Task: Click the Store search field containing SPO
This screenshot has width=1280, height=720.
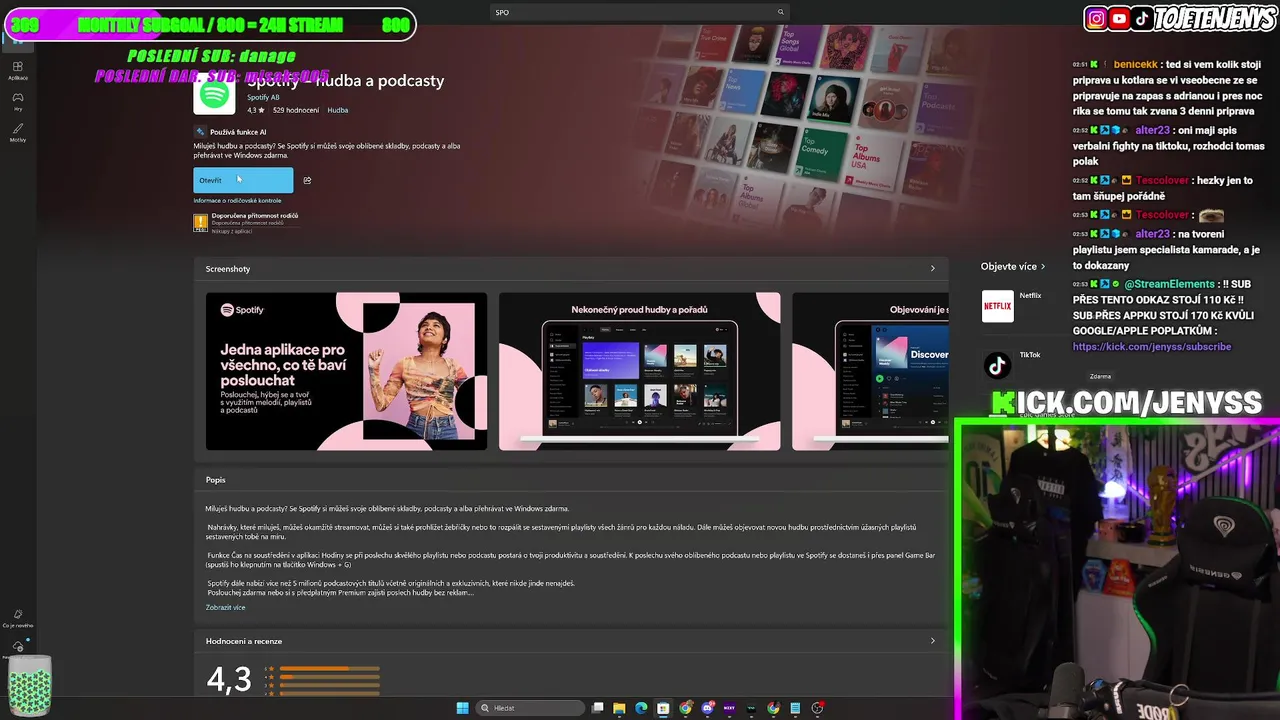Action: [640, 12]
